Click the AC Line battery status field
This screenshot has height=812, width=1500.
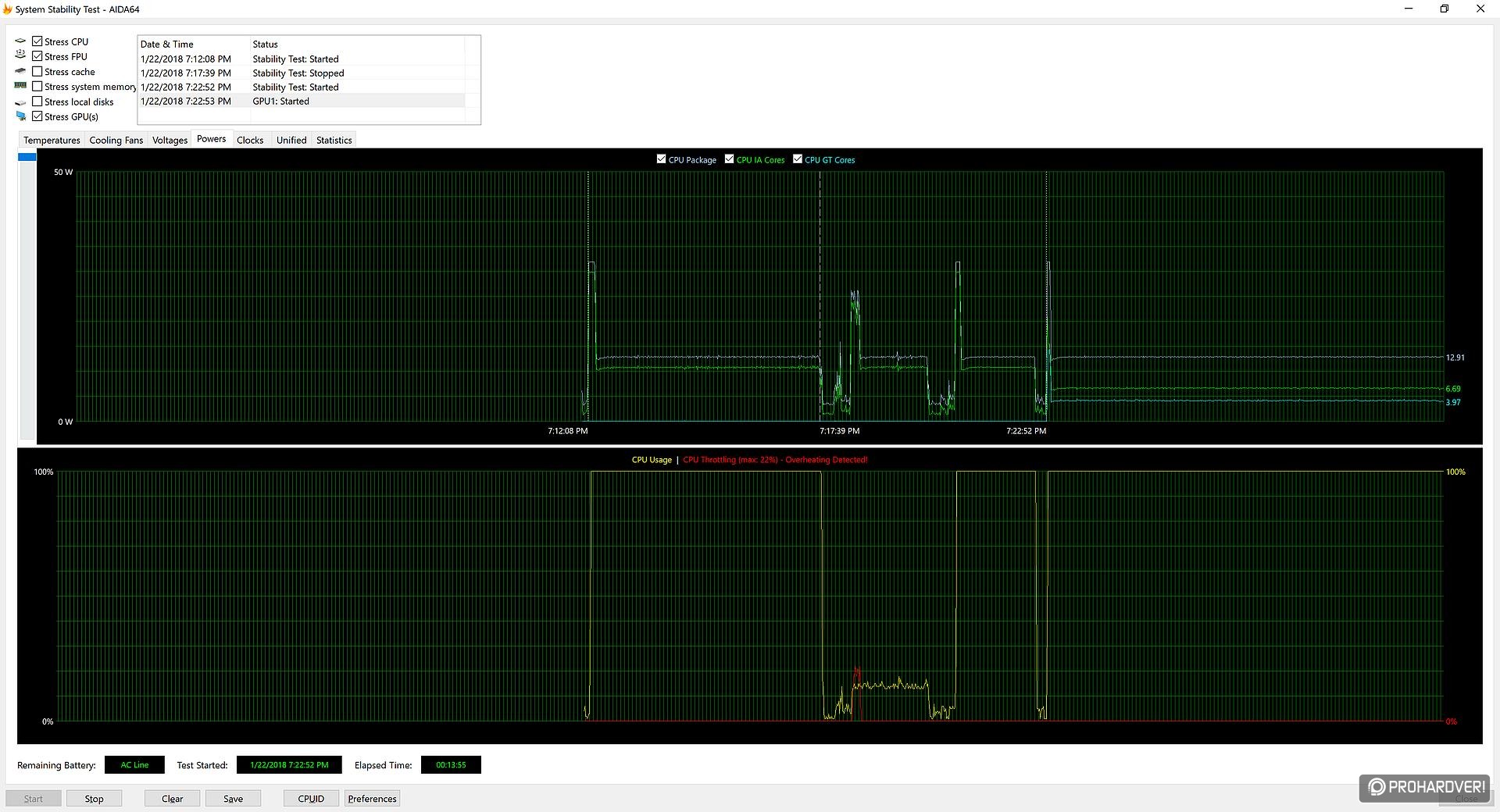tap(134, 765)
